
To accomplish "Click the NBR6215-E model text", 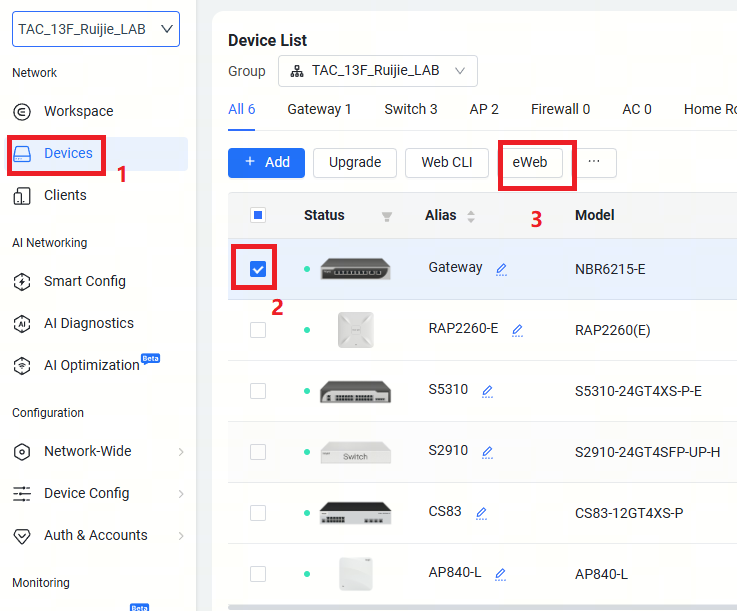I will pyautogui.click(x=610, y=269).
